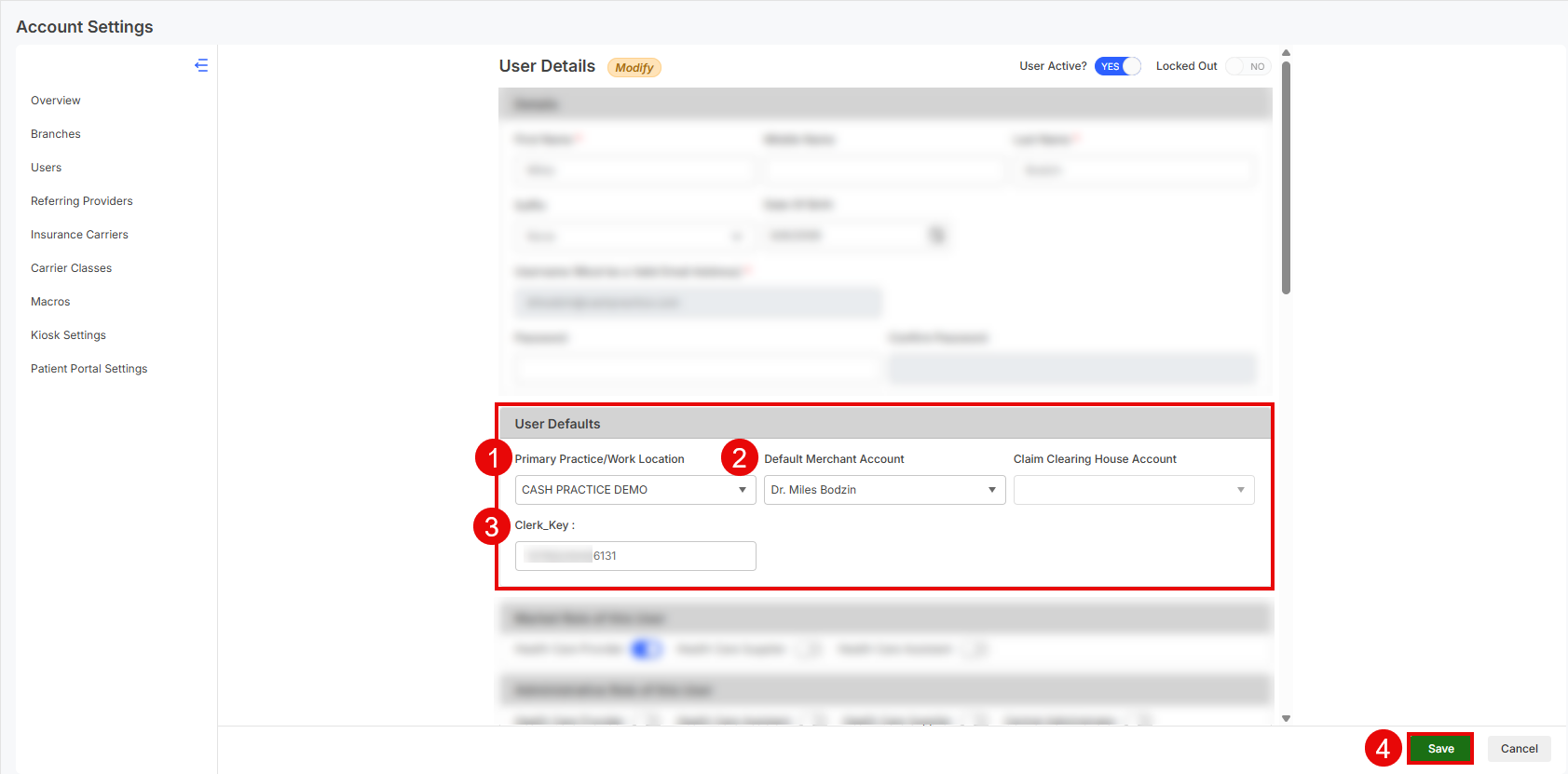Go to Branches in sidebar

click(56, 134)
